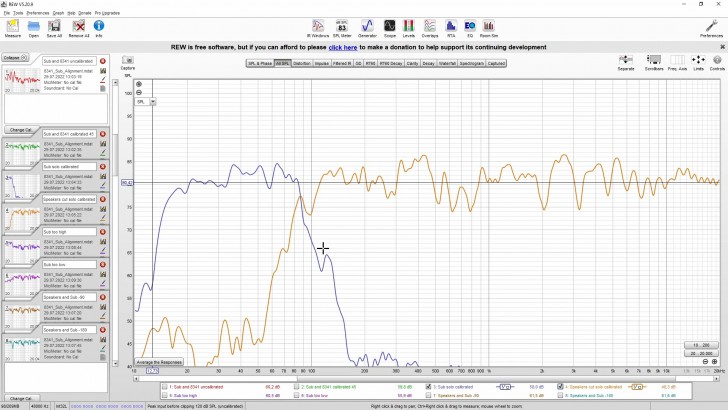Follow the 'click here' donation link
This screenshot has width=728, height=410.
pyautogui.click(x=343, y=47)
